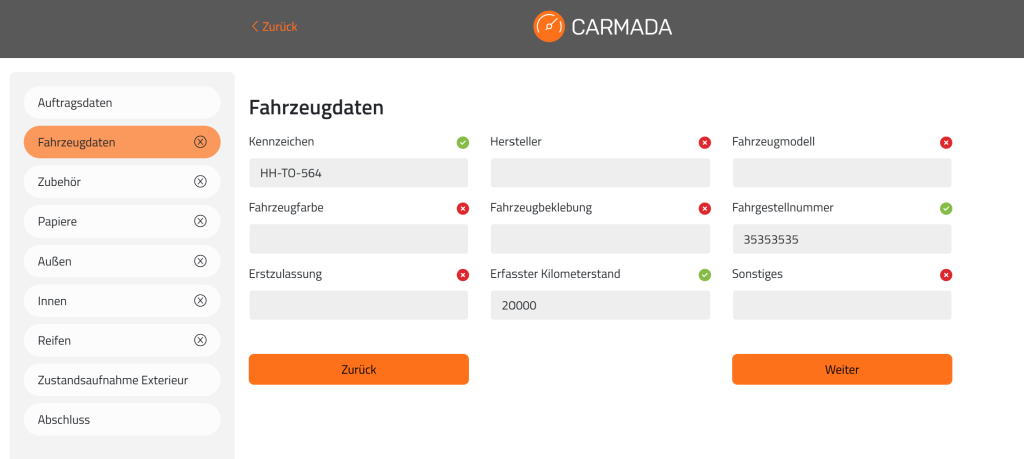Go back via the Zurück header link
This screenshot has height=459, width=1024.
(x=274, y=27)
